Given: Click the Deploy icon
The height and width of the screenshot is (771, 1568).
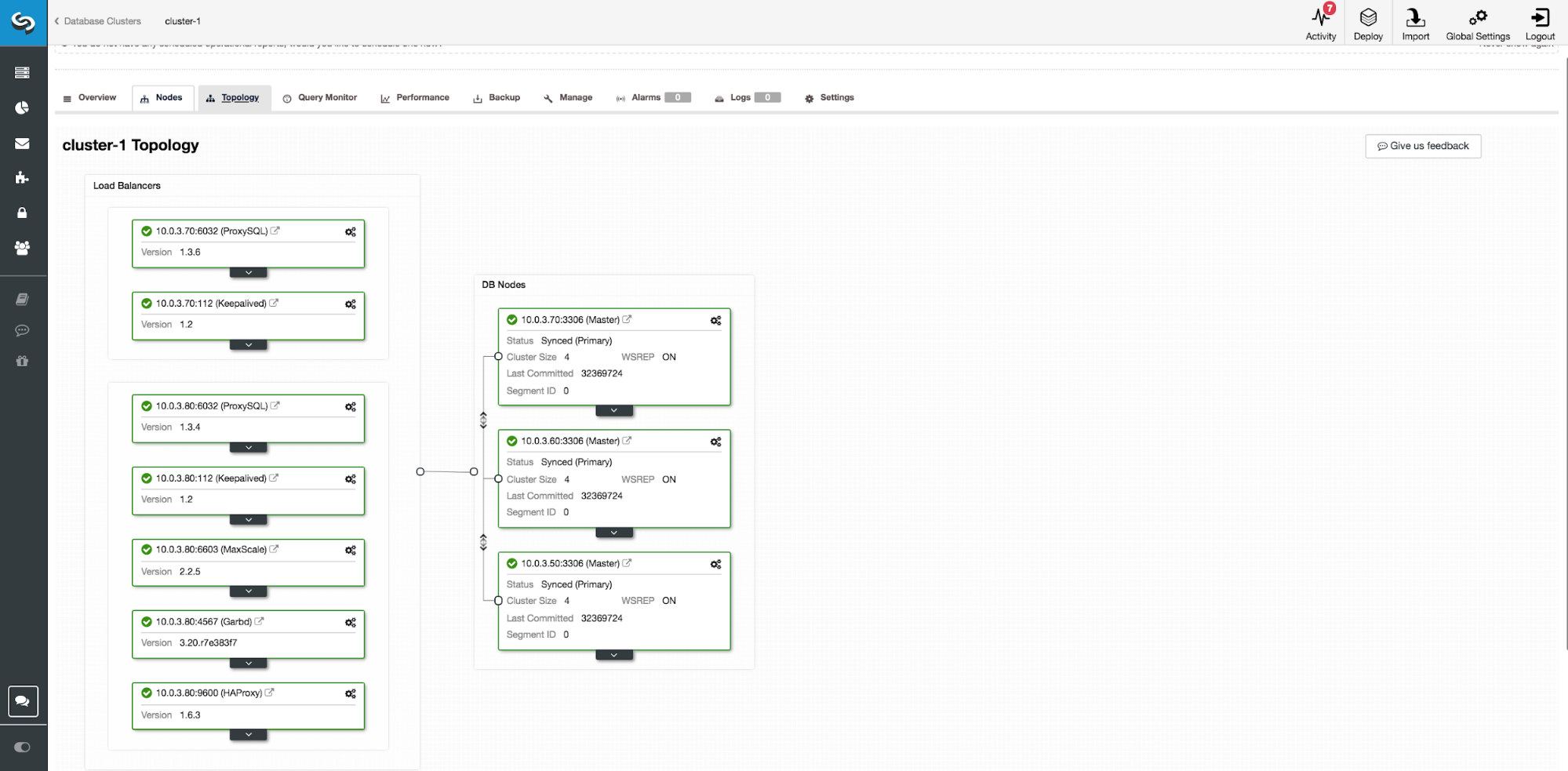Looking at the screenshot, I should pyautogui.click(x=1368, y=23).
